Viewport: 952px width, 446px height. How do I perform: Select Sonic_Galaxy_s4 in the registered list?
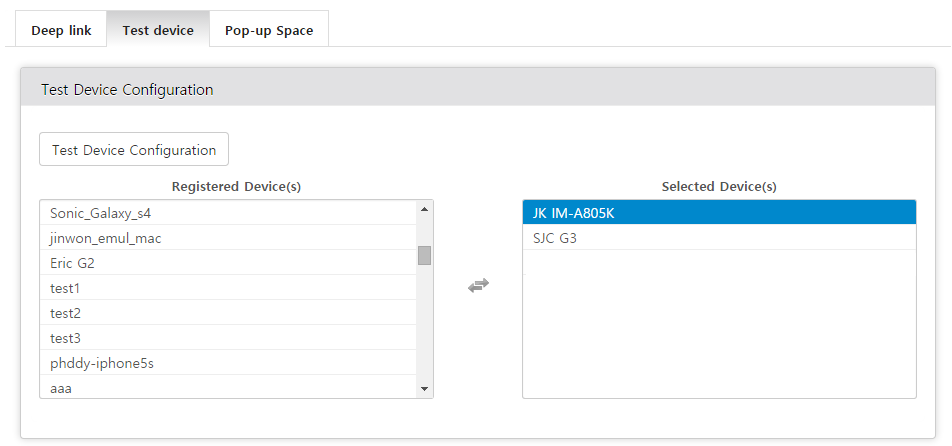coord(228,213)
